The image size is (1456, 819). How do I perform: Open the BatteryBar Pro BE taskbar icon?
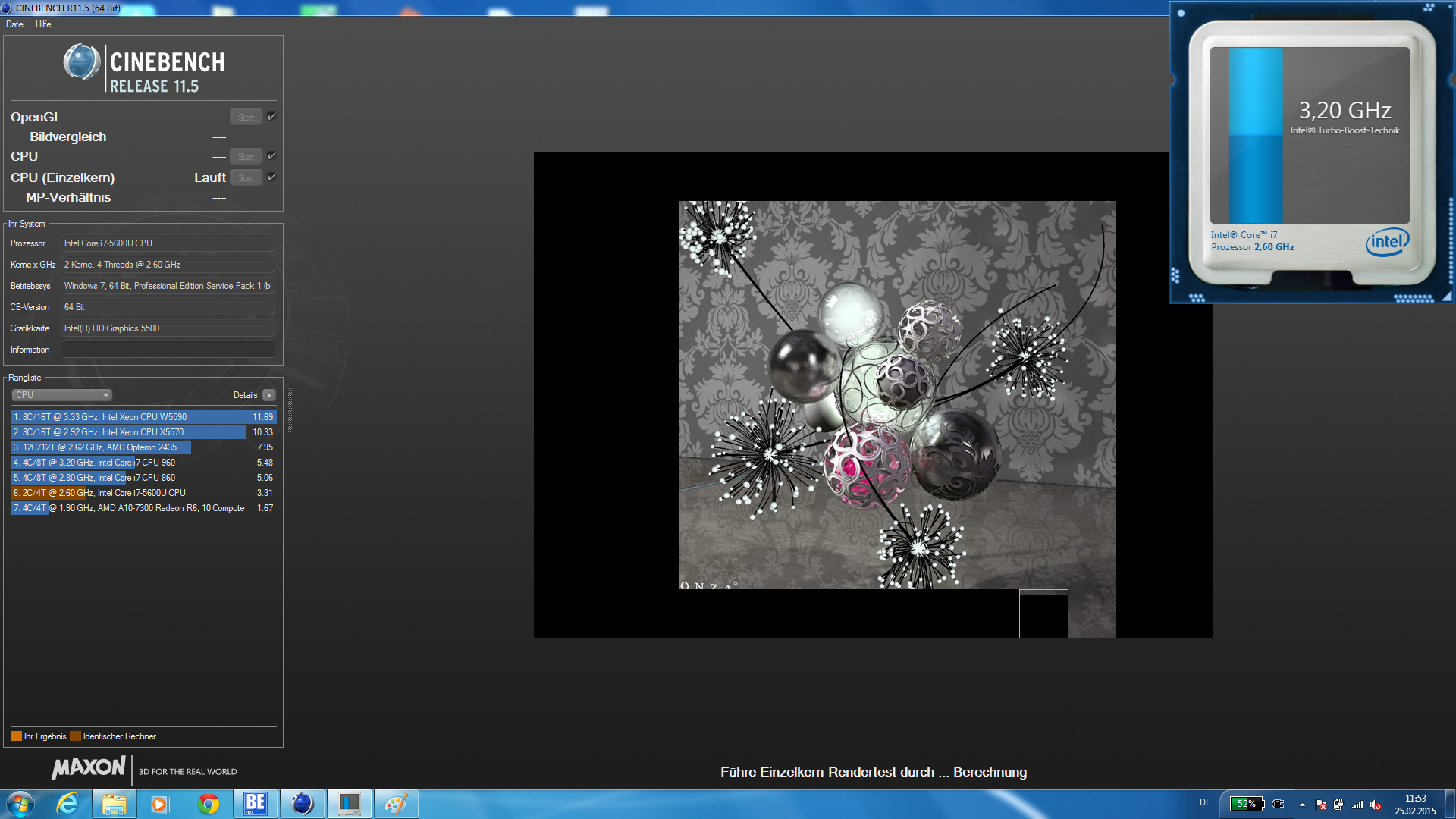[256, 804]
